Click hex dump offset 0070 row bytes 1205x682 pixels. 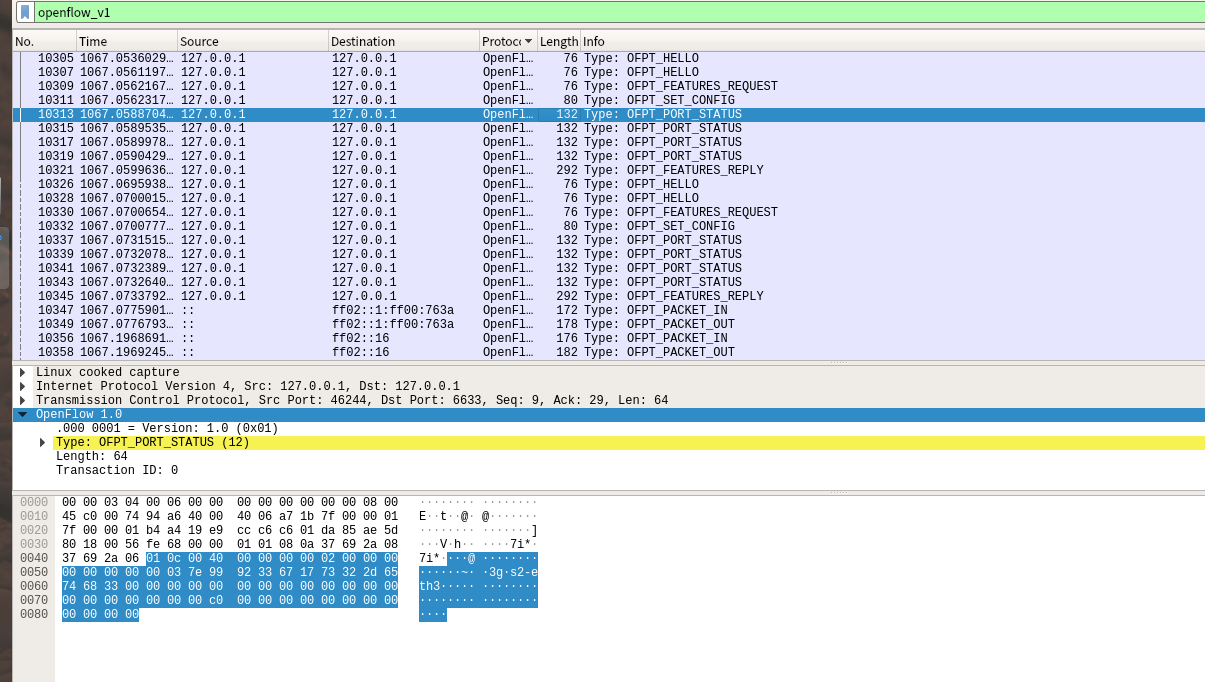(230, 600)
